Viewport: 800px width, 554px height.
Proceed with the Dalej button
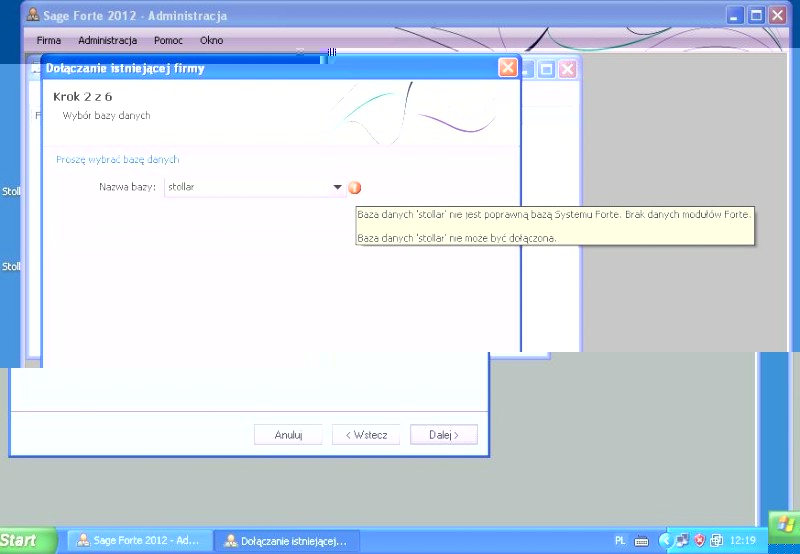[x=444, y=435]
